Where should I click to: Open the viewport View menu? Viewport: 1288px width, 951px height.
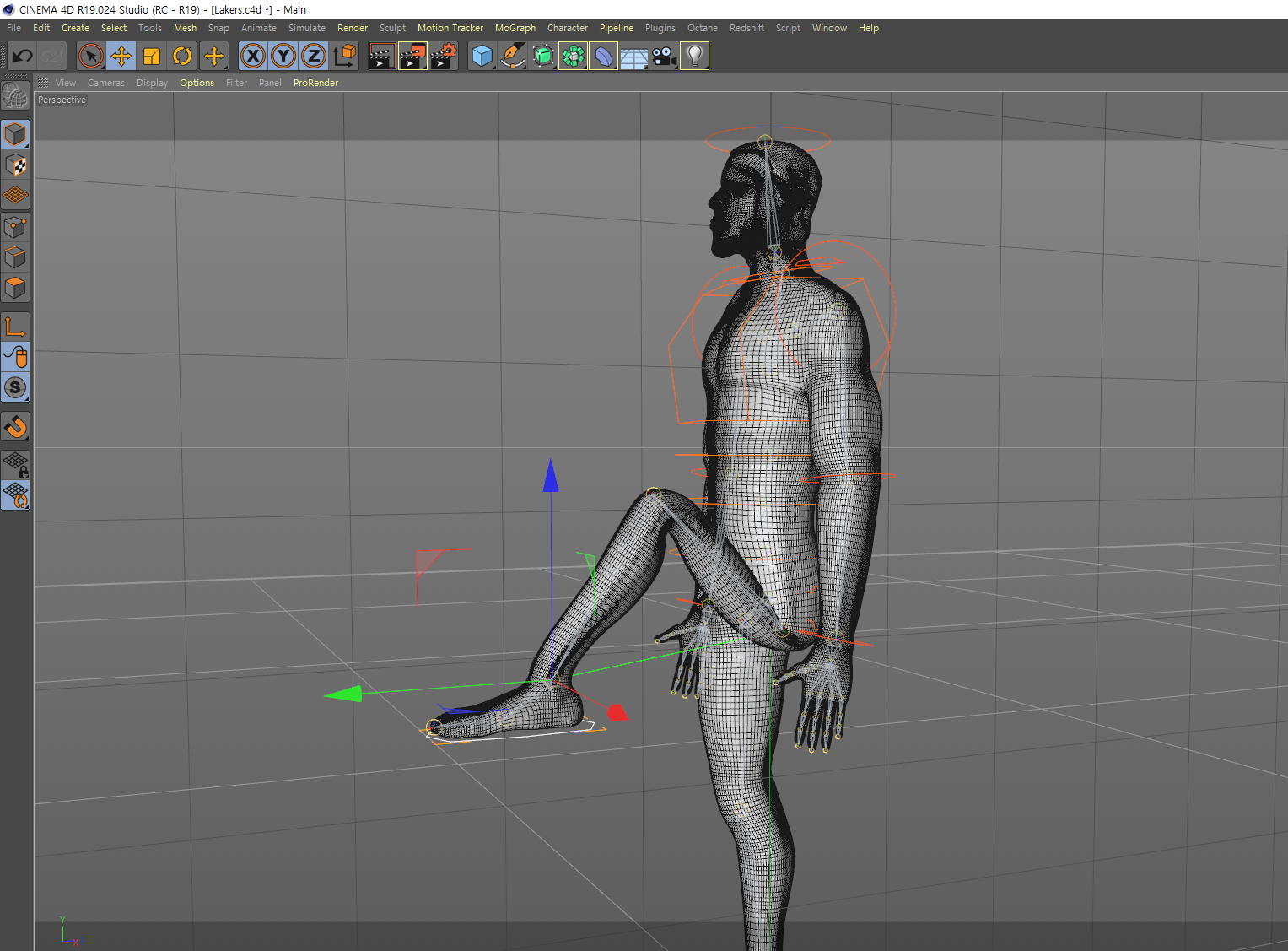pos(66,83)
